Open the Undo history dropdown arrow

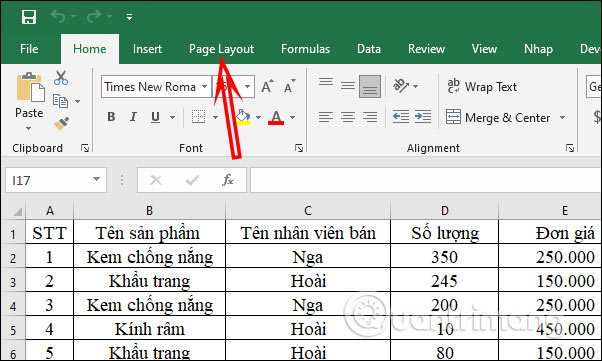click(x=73, y=17)
